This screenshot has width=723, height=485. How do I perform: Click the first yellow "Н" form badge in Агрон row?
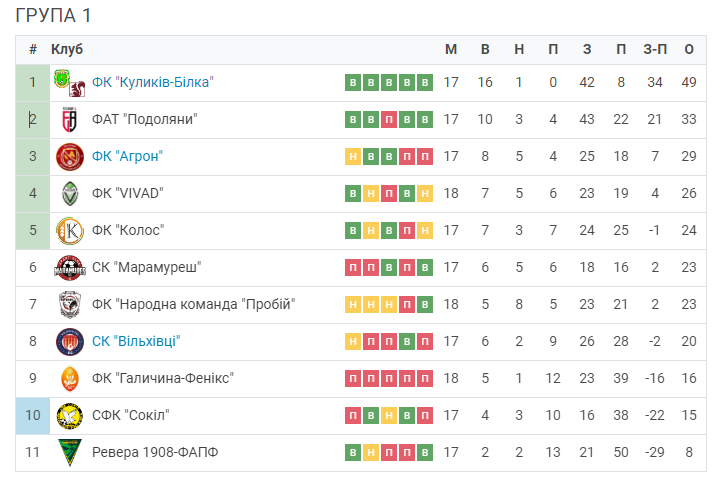[353, 156]
